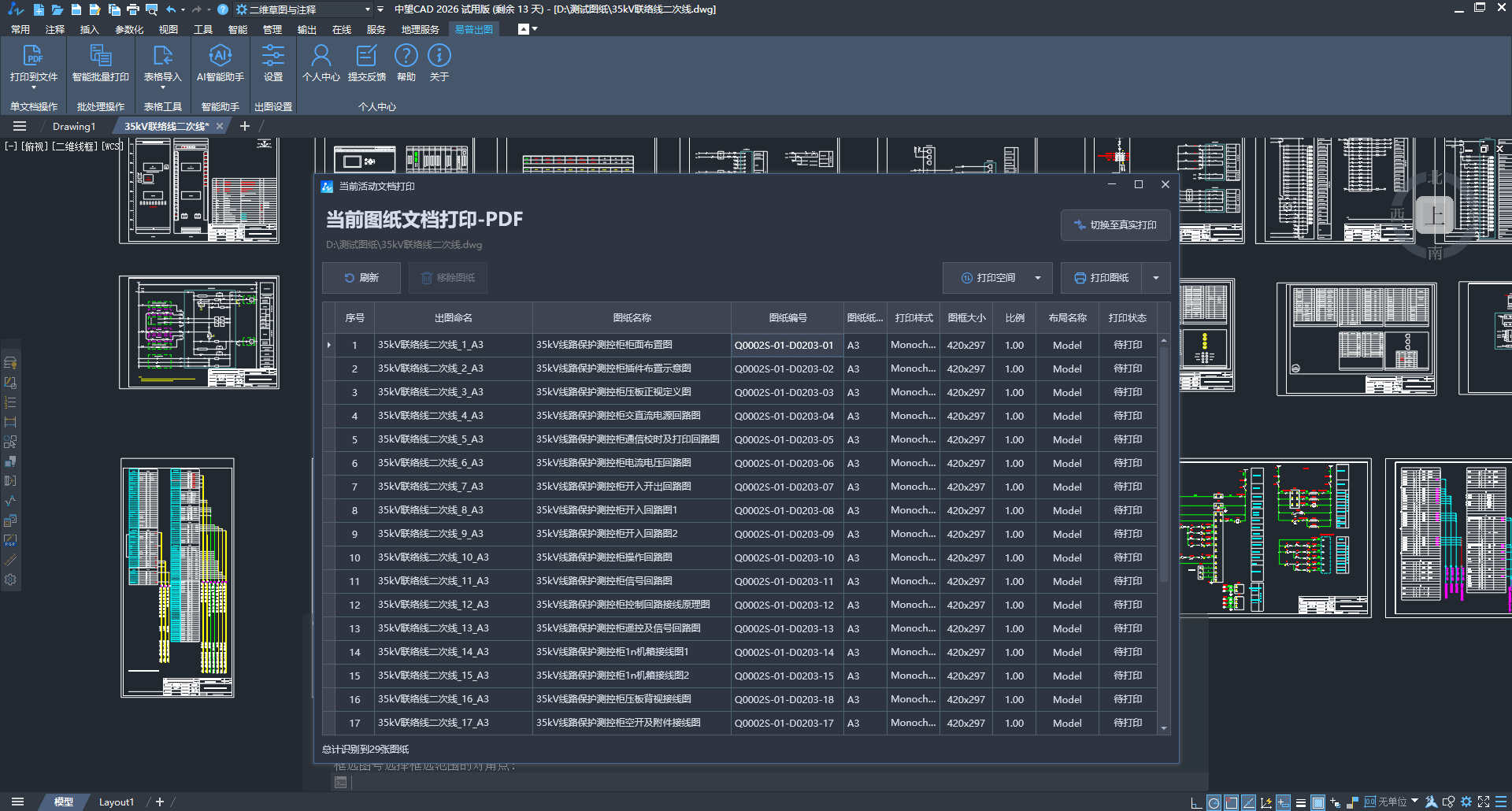Click the 表格导入 table import icon

point(162,57)
